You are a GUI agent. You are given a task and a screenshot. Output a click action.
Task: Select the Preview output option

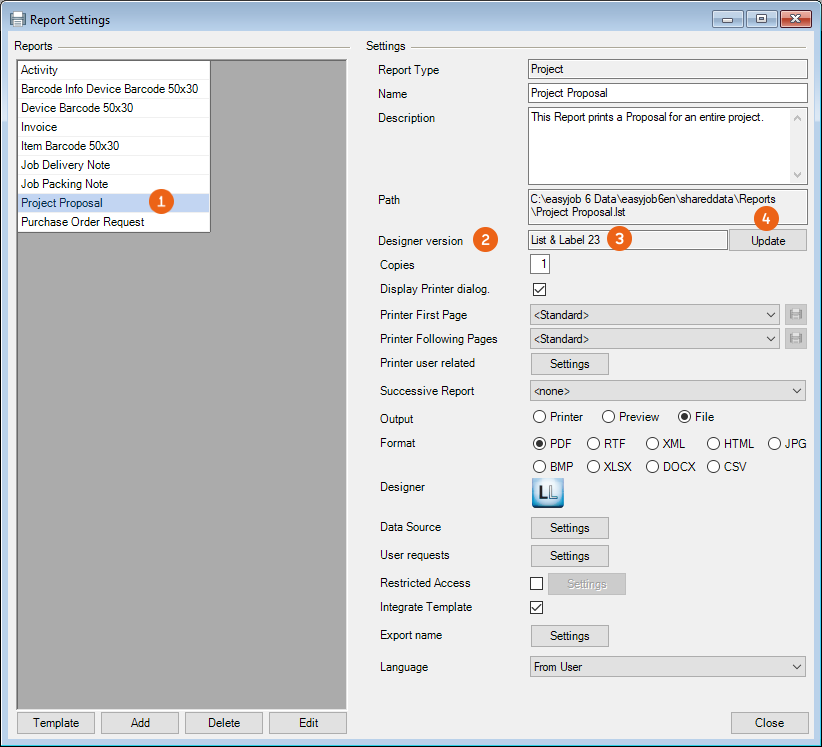(x=608, y=417)
